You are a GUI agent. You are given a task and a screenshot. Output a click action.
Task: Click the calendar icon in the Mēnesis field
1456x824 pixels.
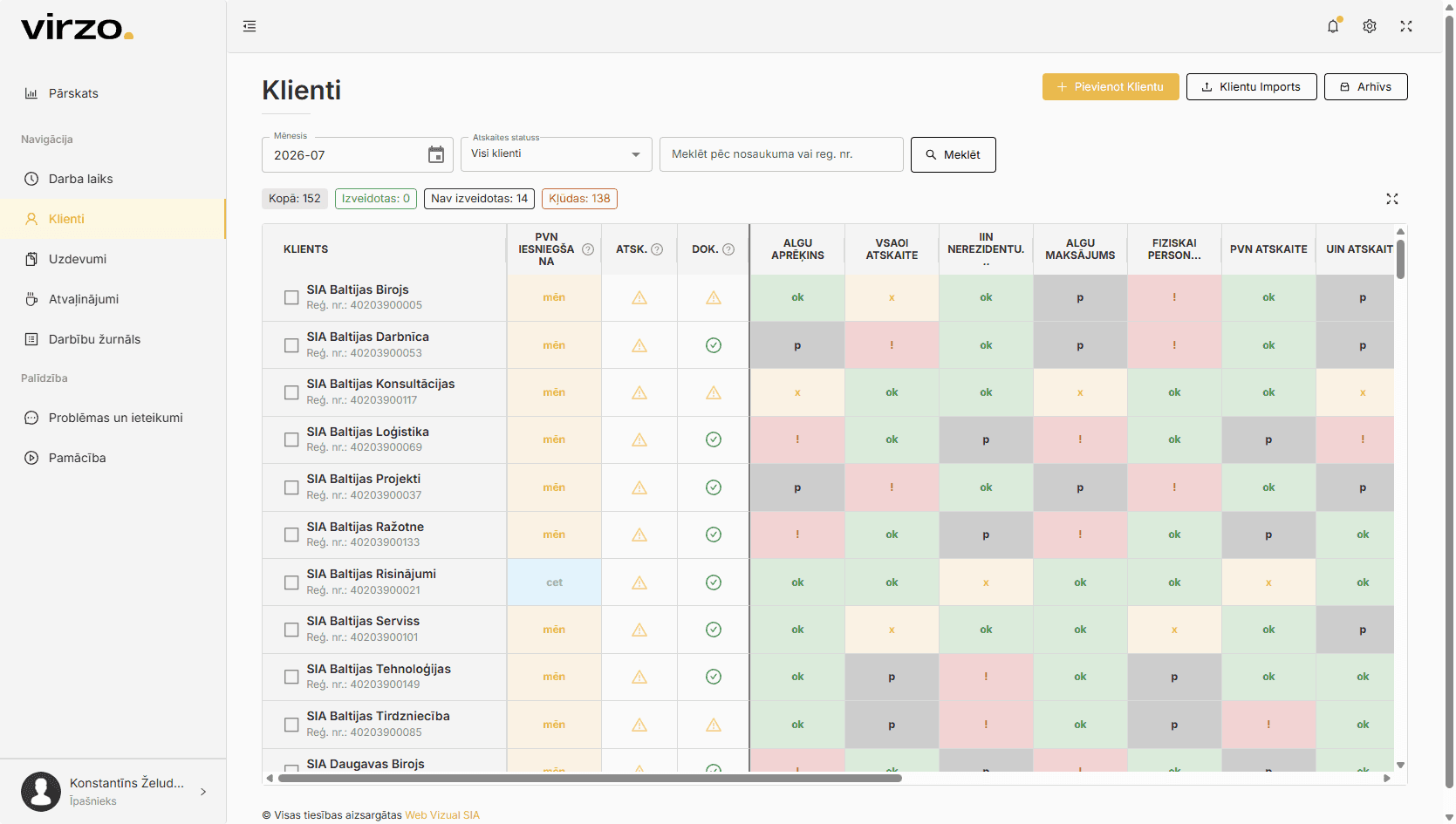[436, 155]
